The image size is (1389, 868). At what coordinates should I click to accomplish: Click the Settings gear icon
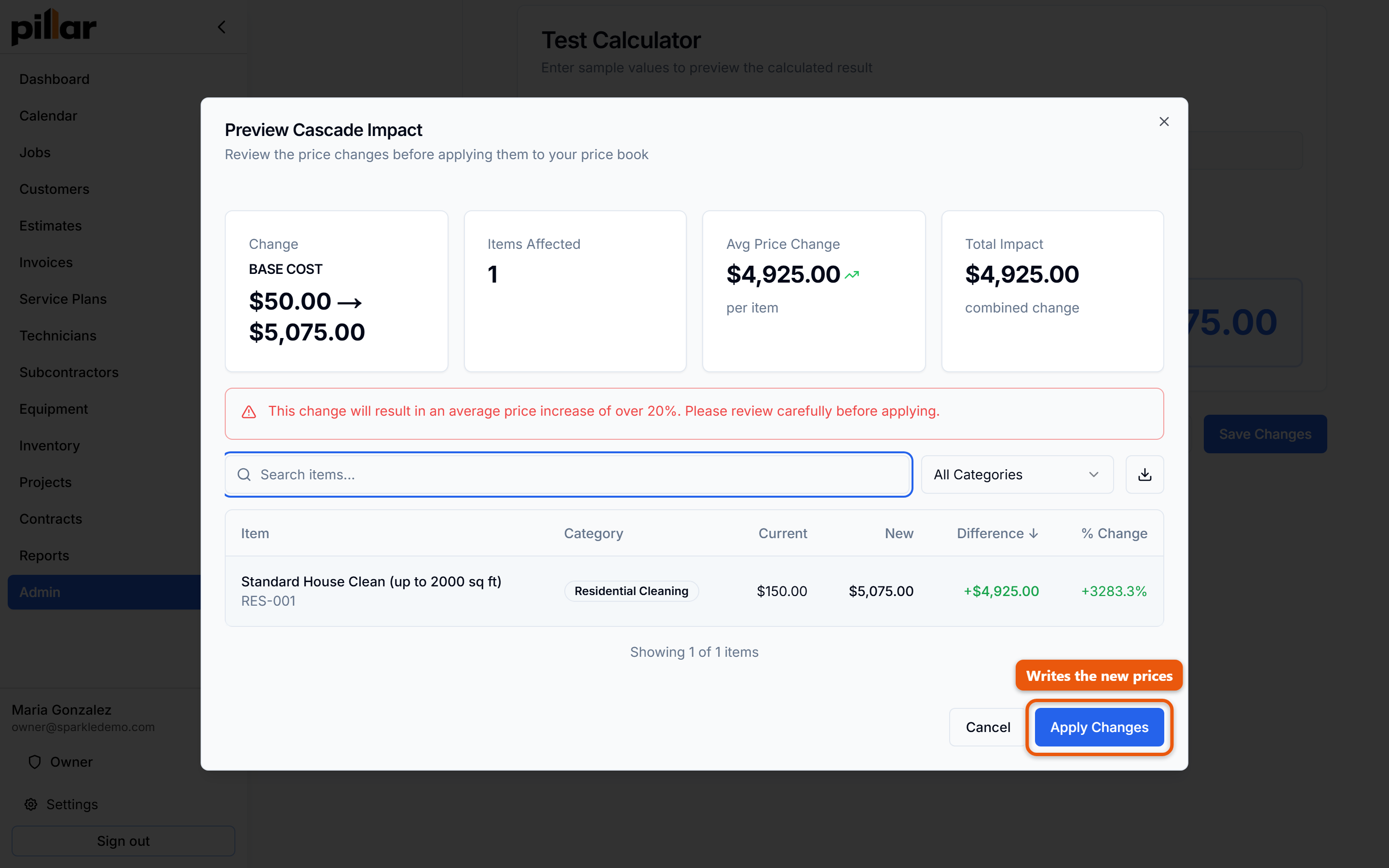(31, 804)
